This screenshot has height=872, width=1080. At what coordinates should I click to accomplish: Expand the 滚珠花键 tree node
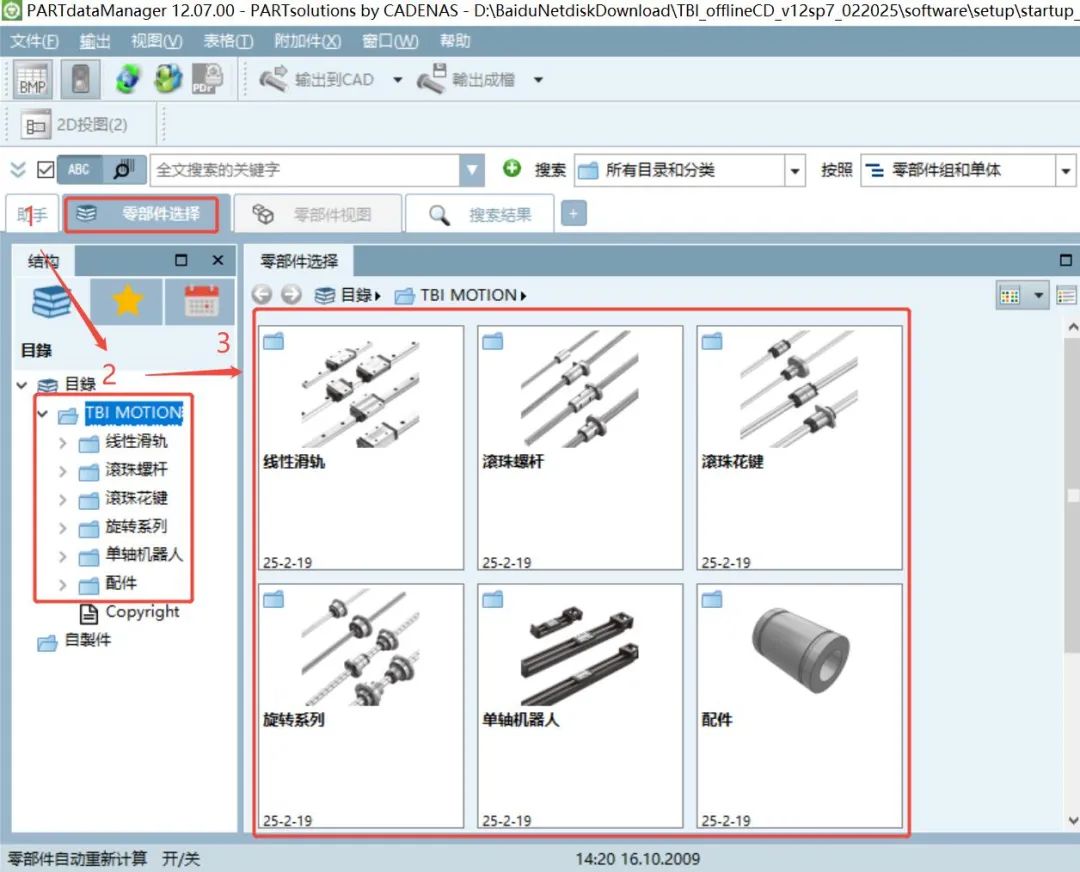[x=63, y=499]
